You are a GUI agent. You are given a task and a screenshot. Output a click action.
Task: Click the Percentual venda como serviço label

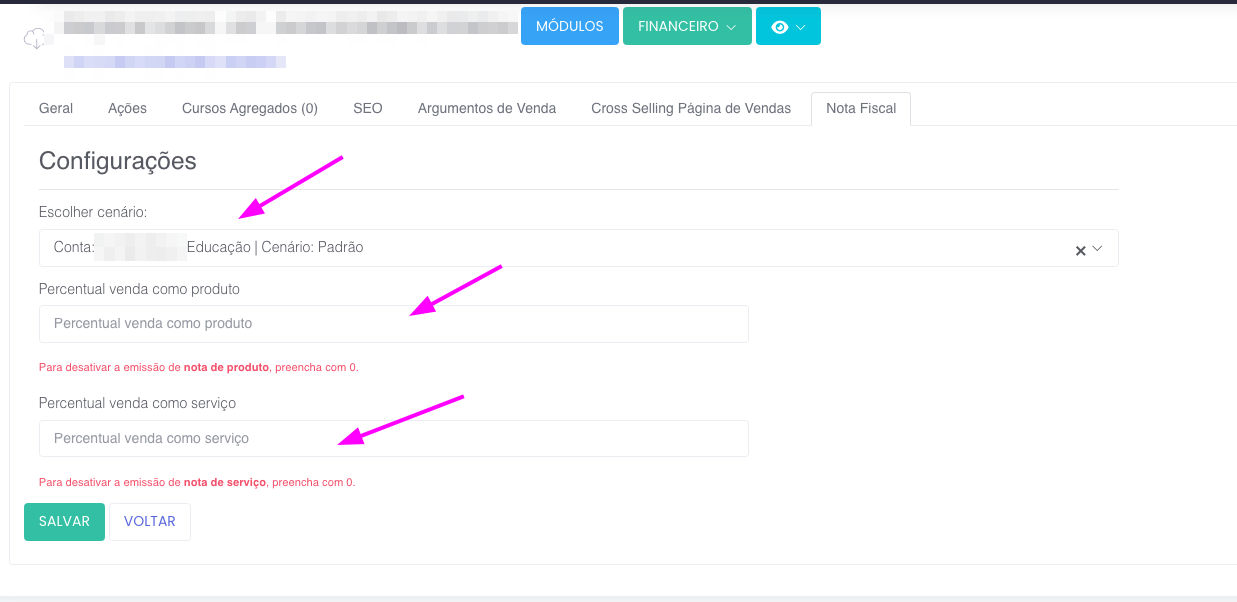[x=137, y=403]
